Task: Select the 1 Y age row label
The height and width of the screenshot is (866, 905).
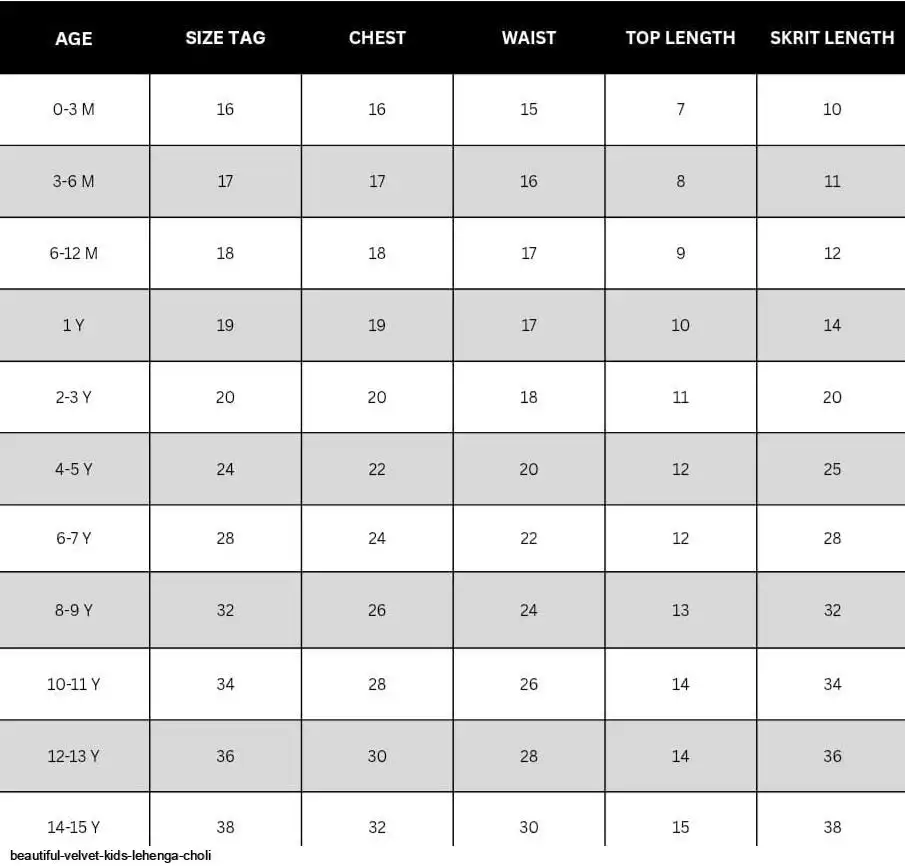Action: tap(74, 325)
